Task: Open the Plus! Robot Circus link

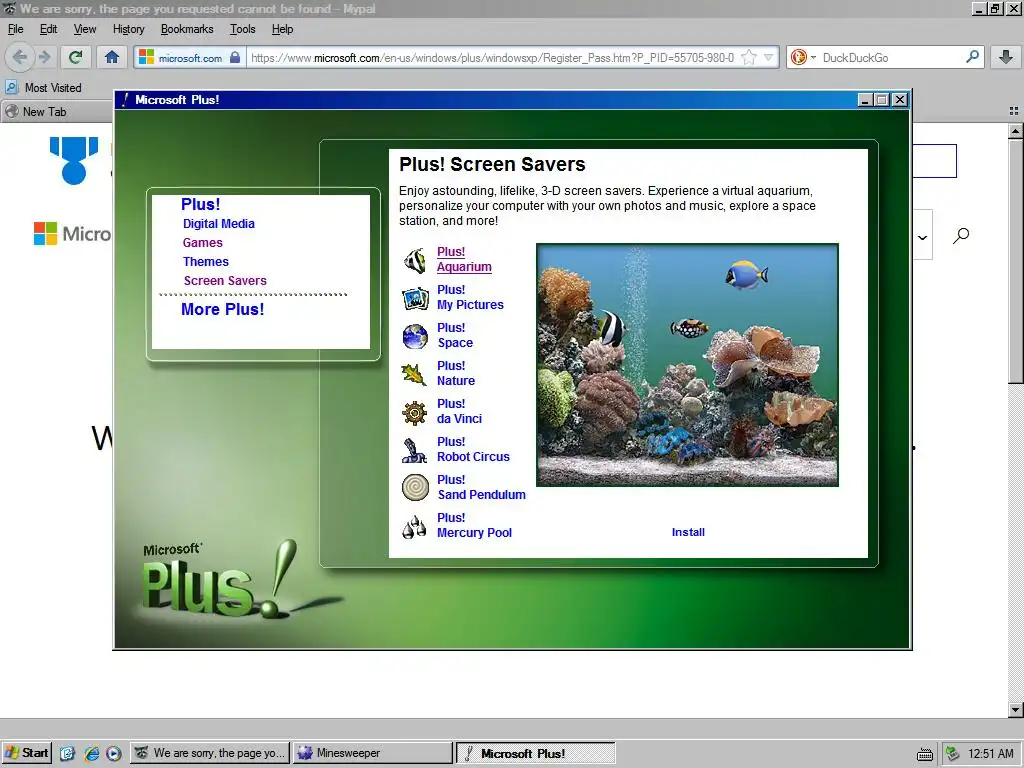Action: pyautogui.click(x=473, y=449)
